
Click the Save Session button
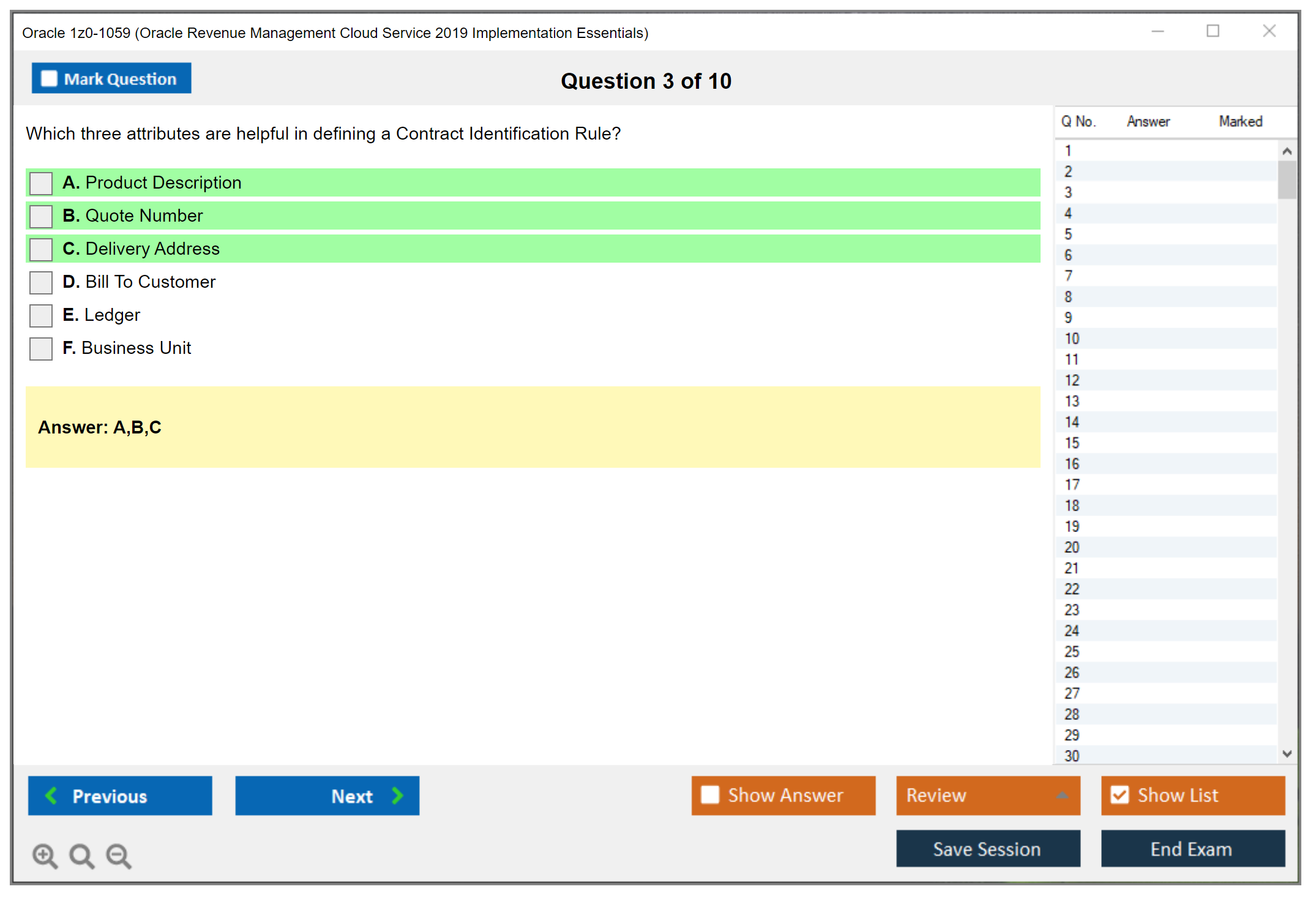[987, 849]
